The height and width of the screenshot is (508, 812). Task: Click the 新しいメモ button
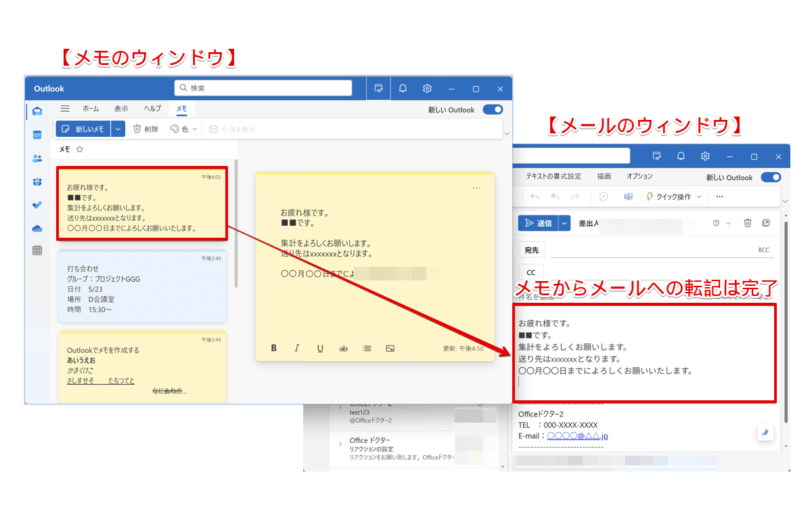click(x=83, y=129)
